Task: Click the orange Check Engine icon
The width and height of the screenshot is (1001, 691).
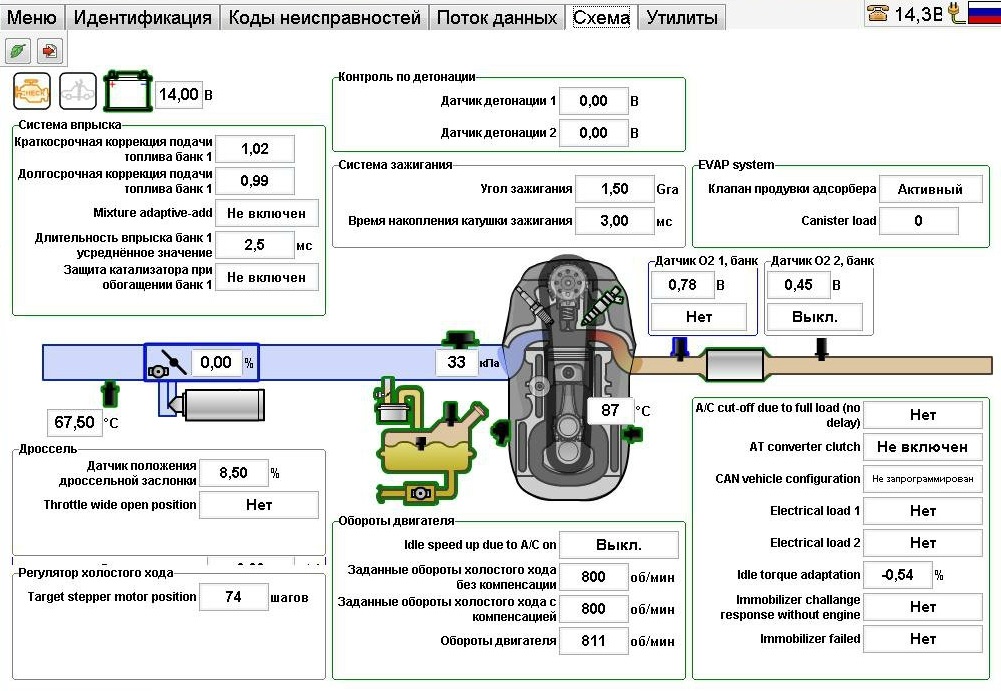Action: [31, 92]
